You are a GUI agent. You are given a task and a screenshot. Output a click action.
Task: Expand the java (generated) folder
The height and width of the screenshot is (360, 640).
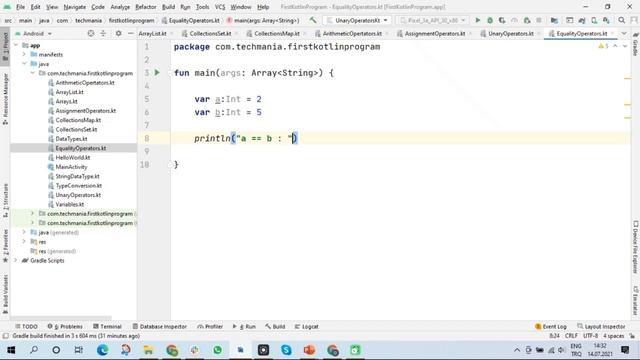[x=24, y=232]
